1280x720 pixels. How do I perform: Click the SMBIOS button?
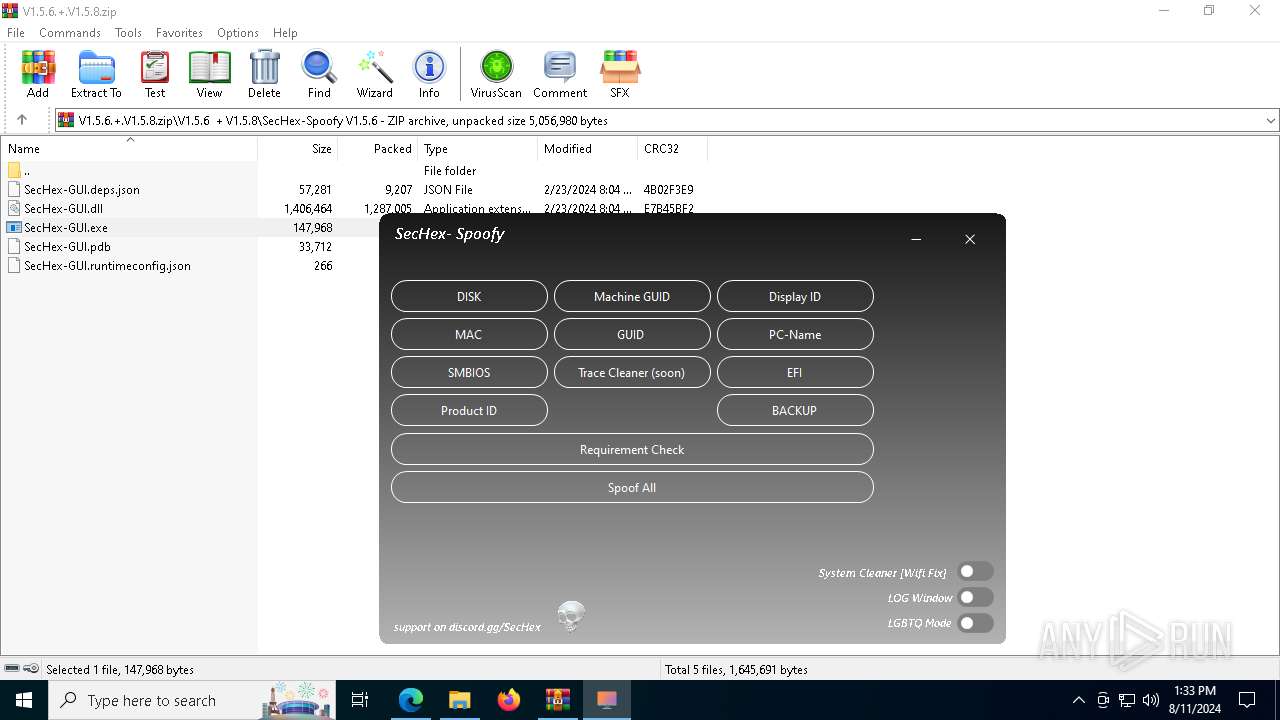(x=469, y=372)
